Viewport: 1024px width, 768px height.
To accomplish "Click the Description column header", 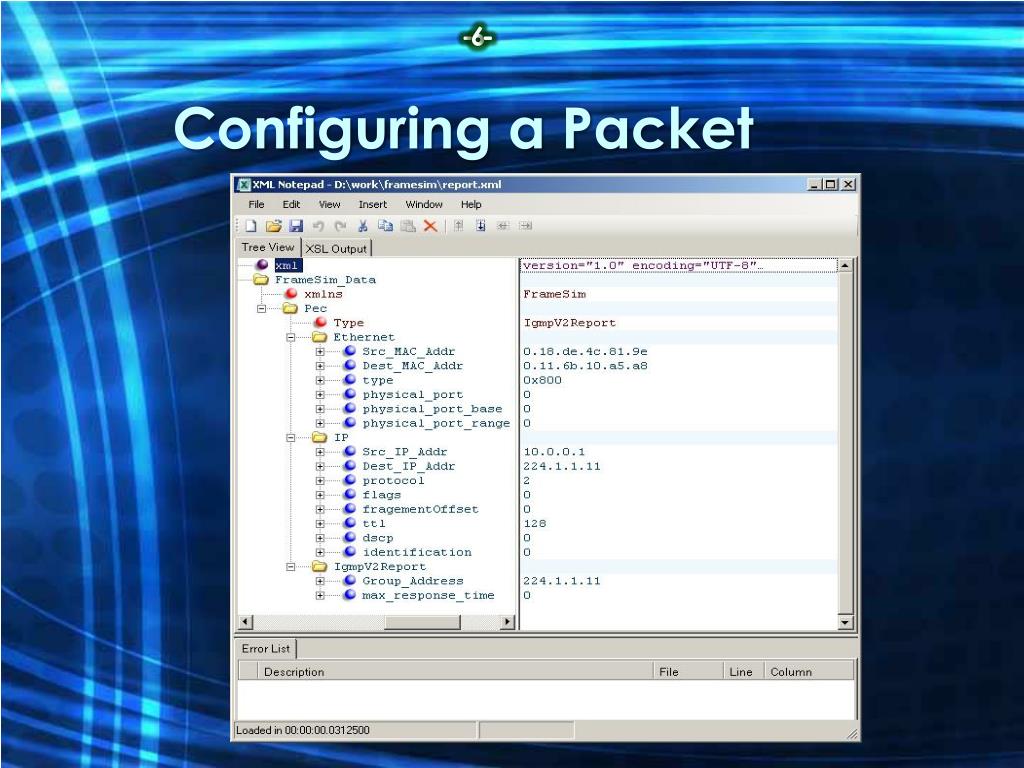I will click(454, 671).
